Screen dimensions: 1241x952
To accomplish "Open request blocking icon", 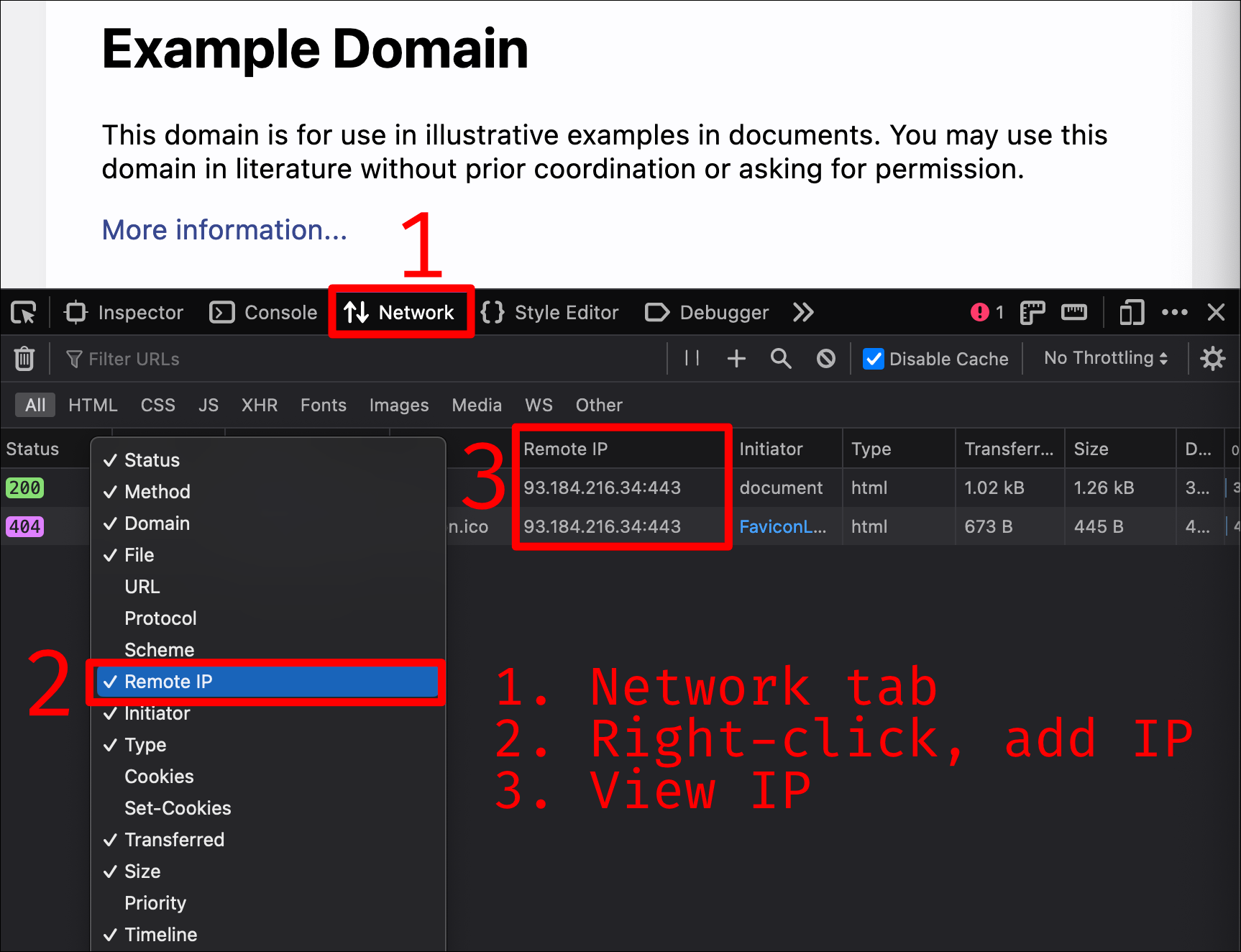I will [826, 358].
